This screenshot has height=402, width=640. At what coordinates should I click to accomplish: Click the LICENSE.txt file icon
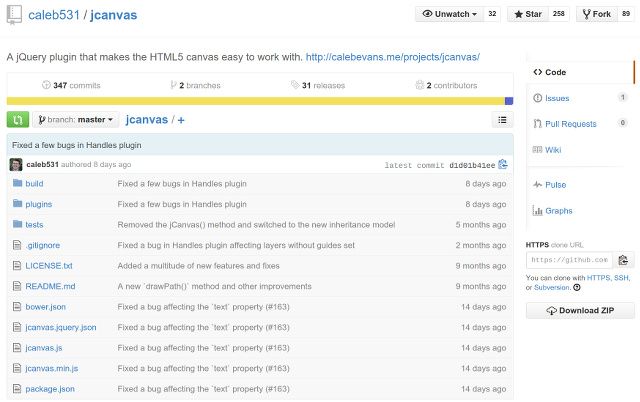click(x=17, y=266)
